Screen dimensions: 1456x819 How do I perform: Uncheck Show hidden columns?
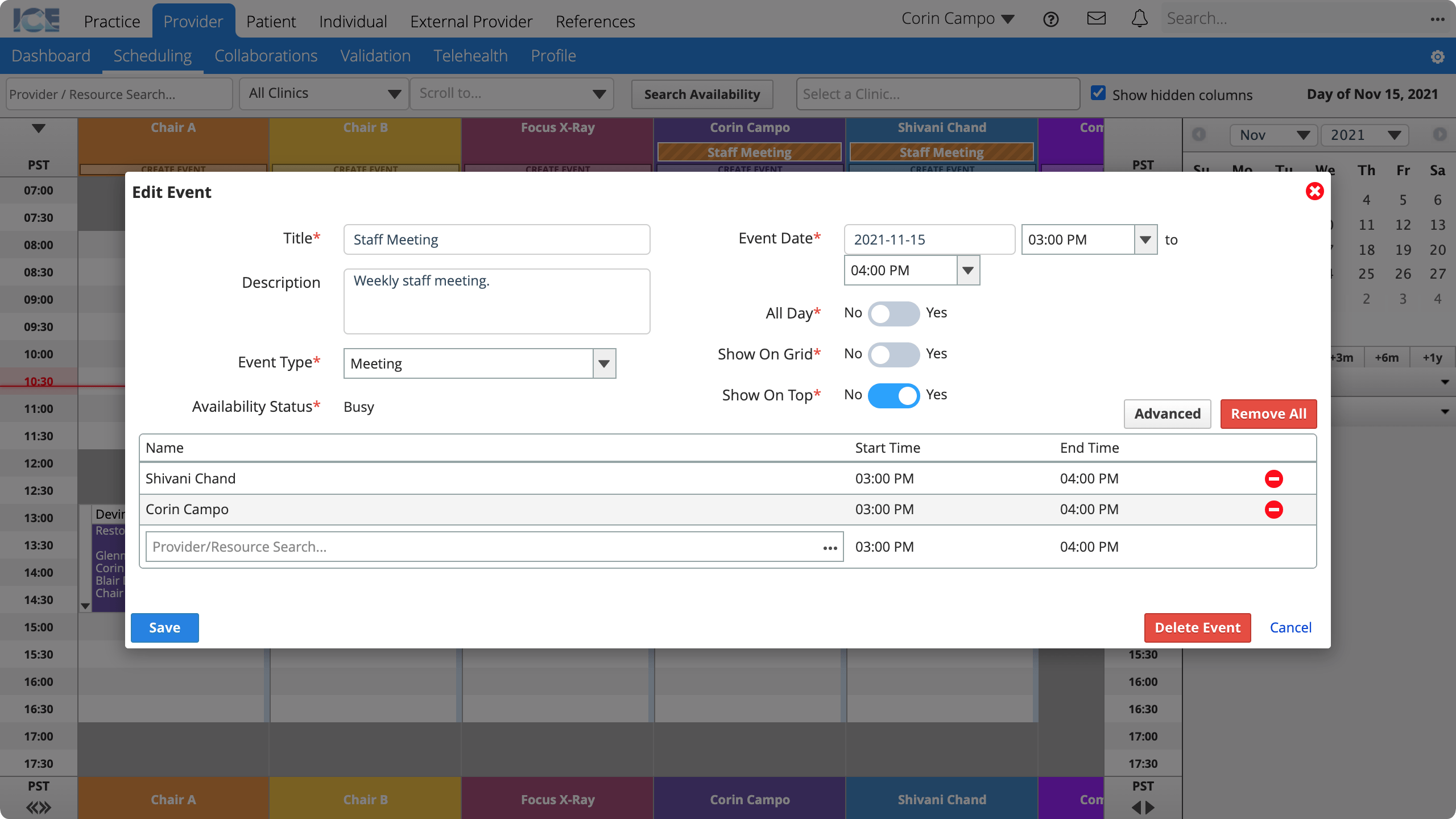pyautogui.click(x=1098, y=93)
